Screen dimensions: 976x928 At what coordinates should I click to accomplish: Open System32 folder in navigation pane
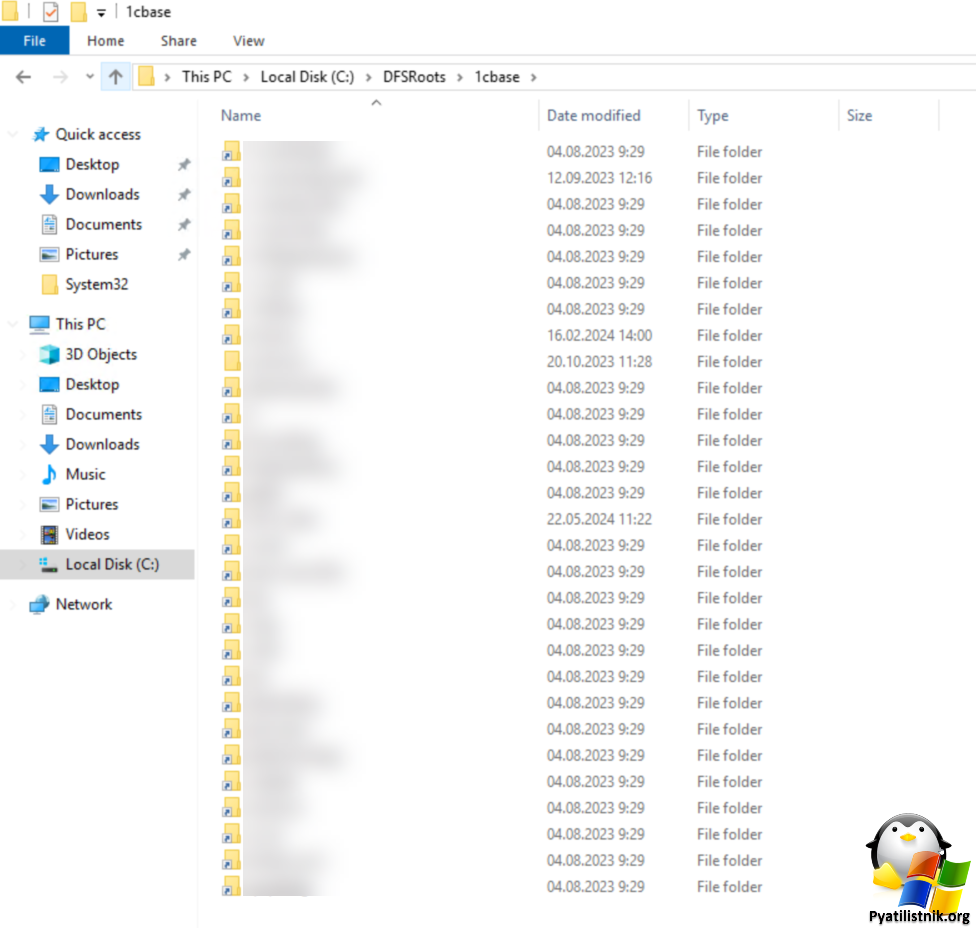pos(96,284)
